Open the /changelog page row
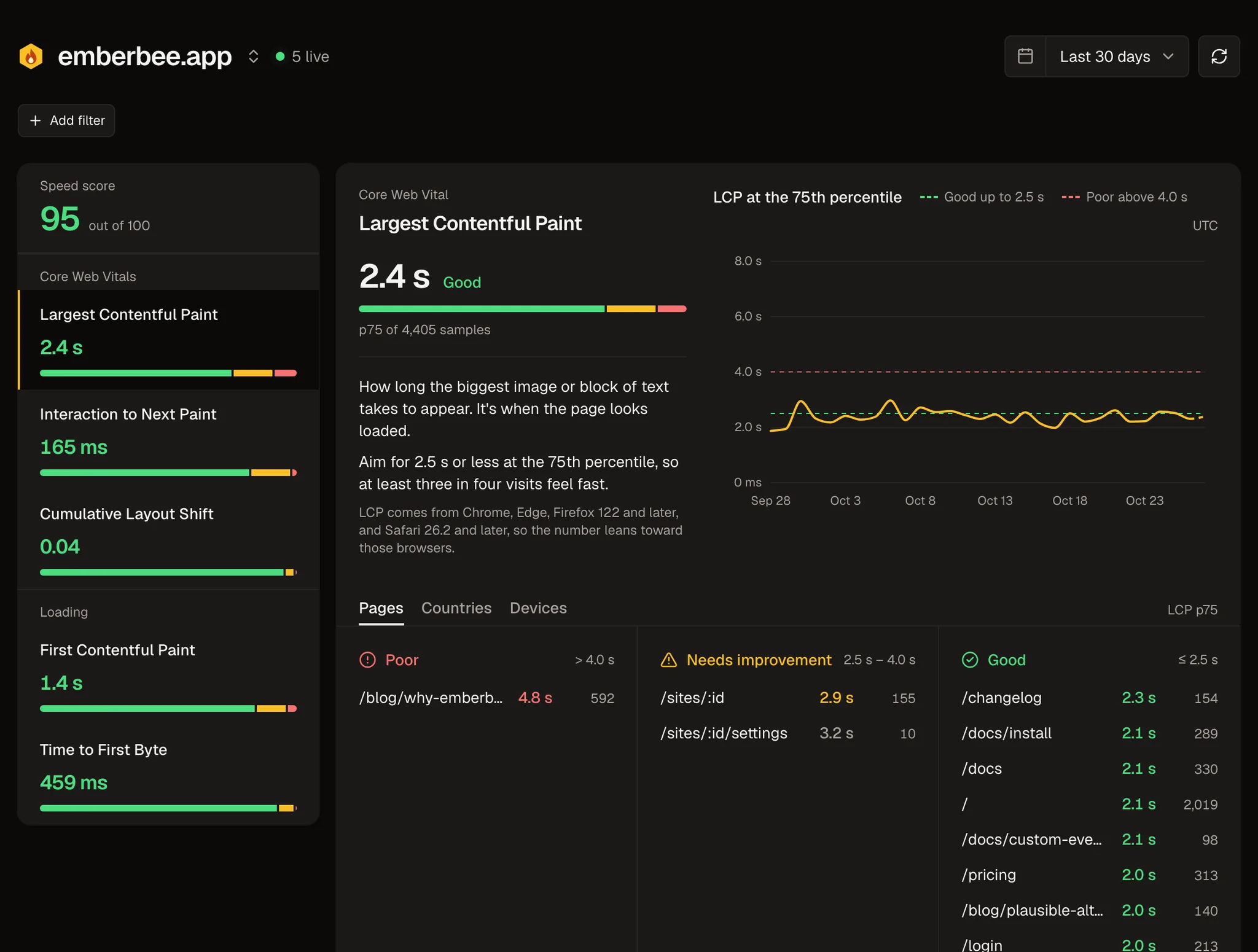The width and height of the screenshot is (1258, 952). (x=1090, y=698)
